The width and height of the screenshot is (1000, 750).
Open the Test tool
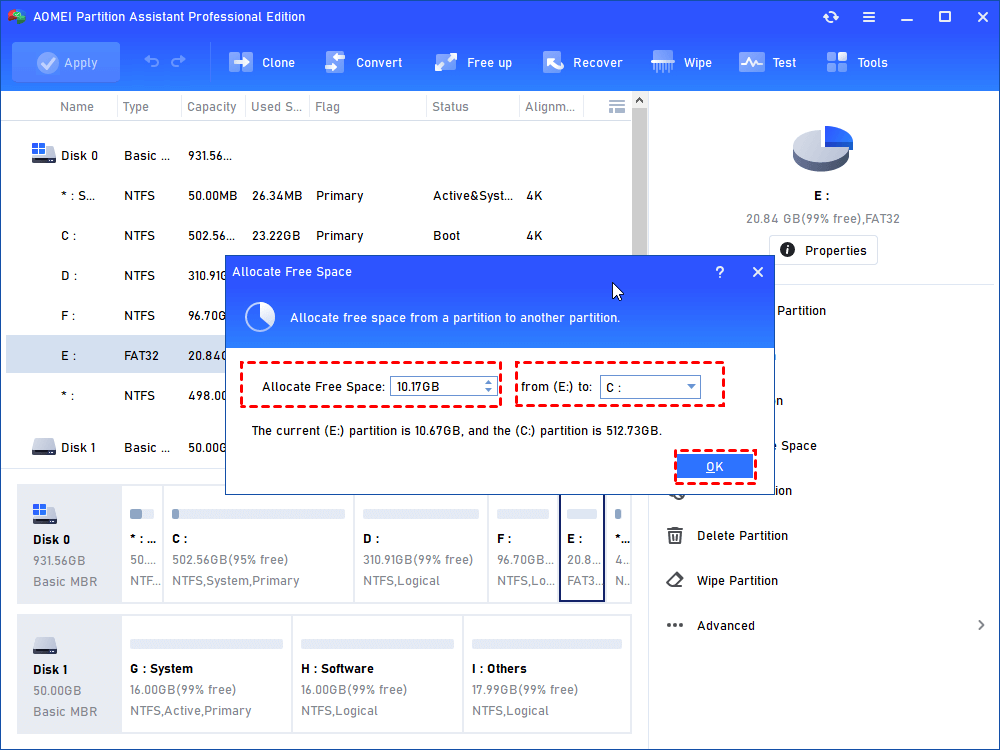coord(768,62)
